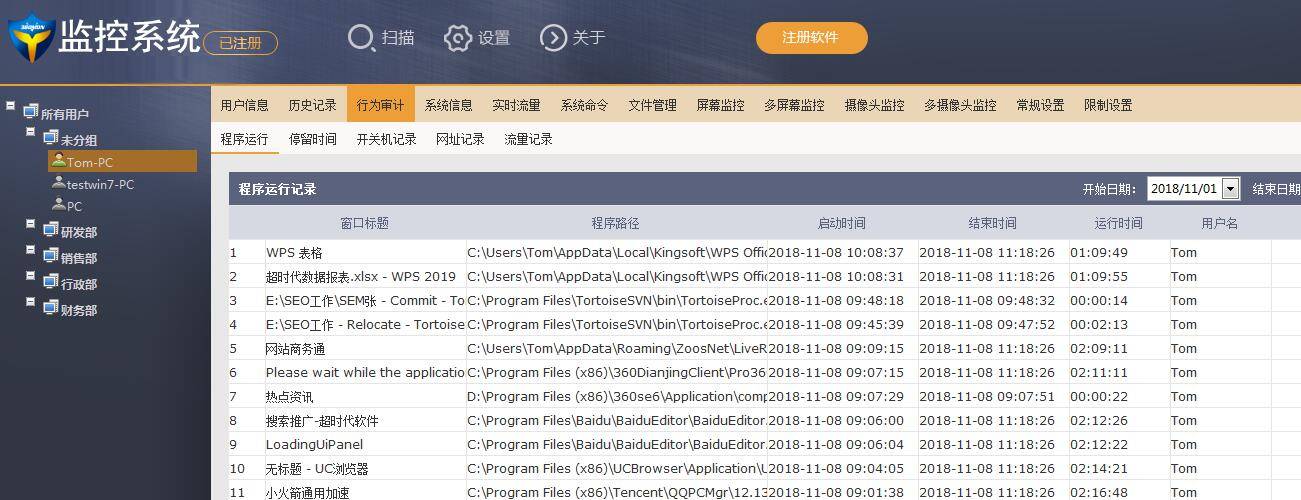Expand the 财务部 tree node
This screenshot has height=500, width=1301.
point(30,302)
